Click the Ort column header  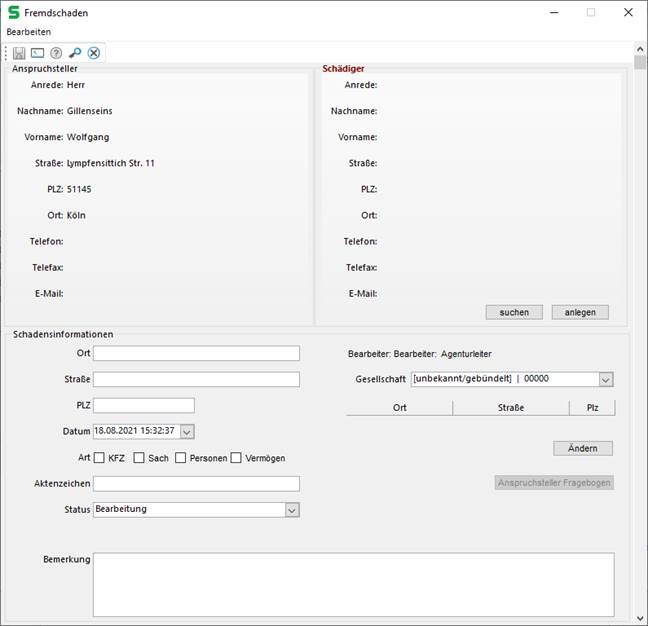399,408
